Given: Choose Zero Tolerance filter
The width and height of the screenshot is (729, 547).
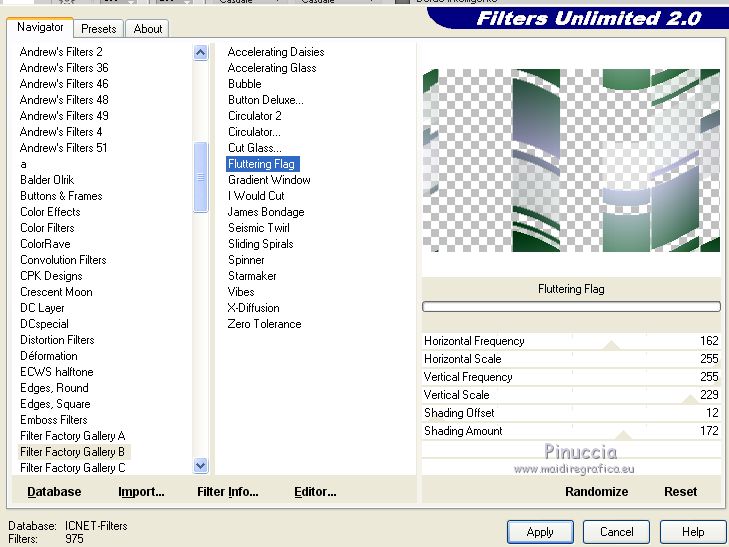Looking at the screenshot, I should 264,324.
